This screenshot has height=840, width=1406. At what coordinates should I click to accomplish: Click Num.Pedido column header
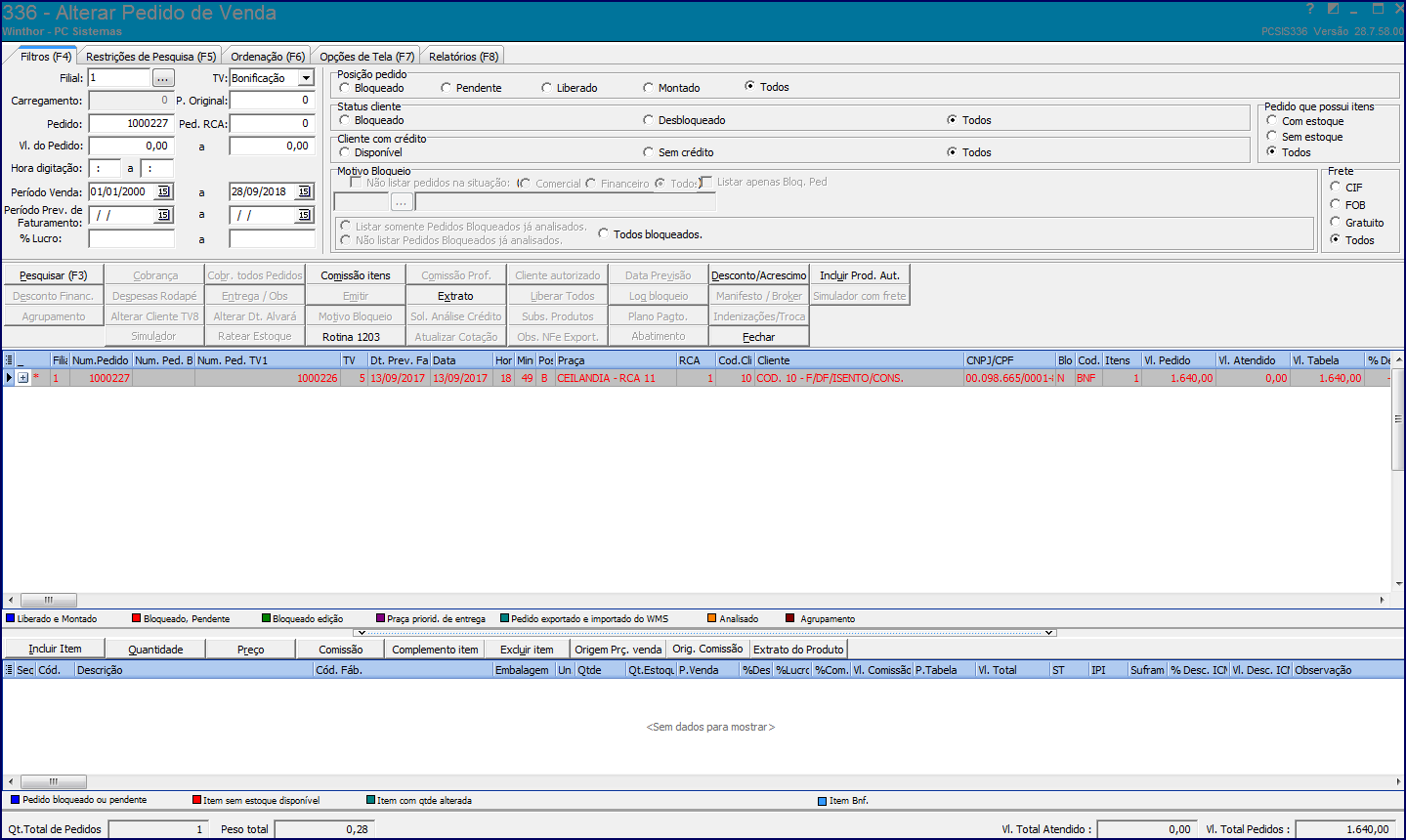pos(101,360)
